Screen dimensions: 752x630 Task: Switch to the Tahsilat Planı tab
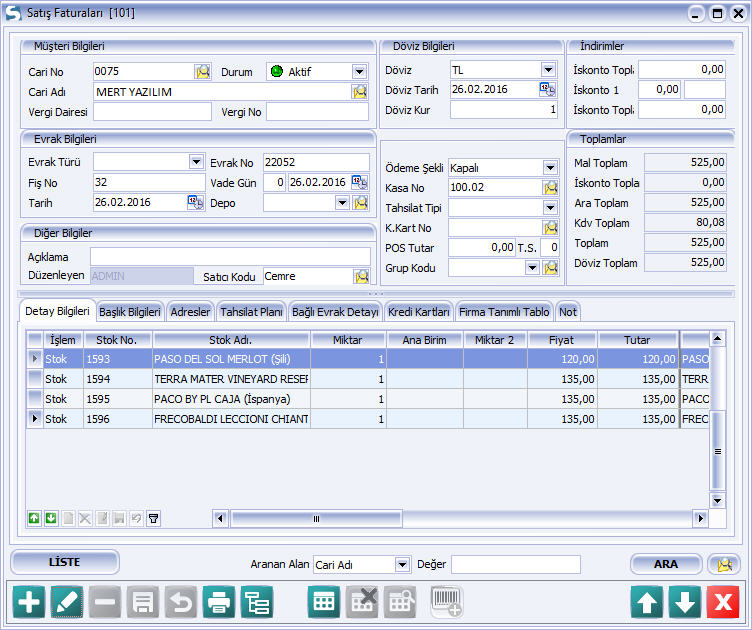click(x=251, y=312)
